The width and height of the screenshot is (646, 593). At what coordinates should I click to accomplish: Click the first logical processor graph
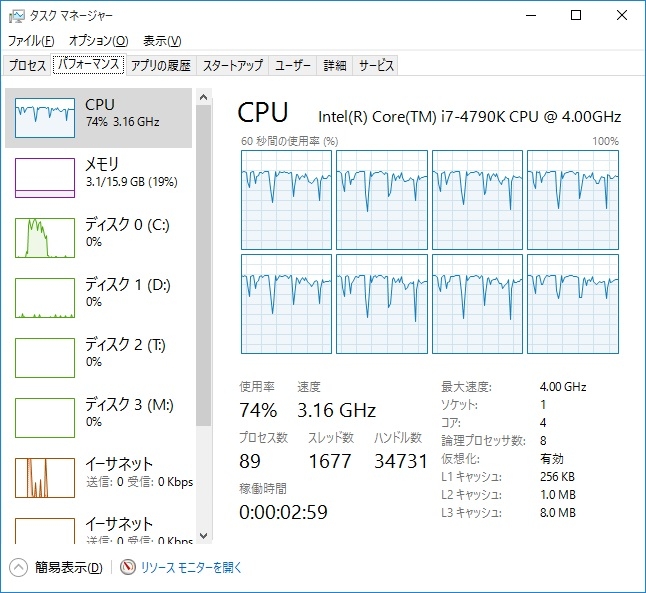click(286, 199)
